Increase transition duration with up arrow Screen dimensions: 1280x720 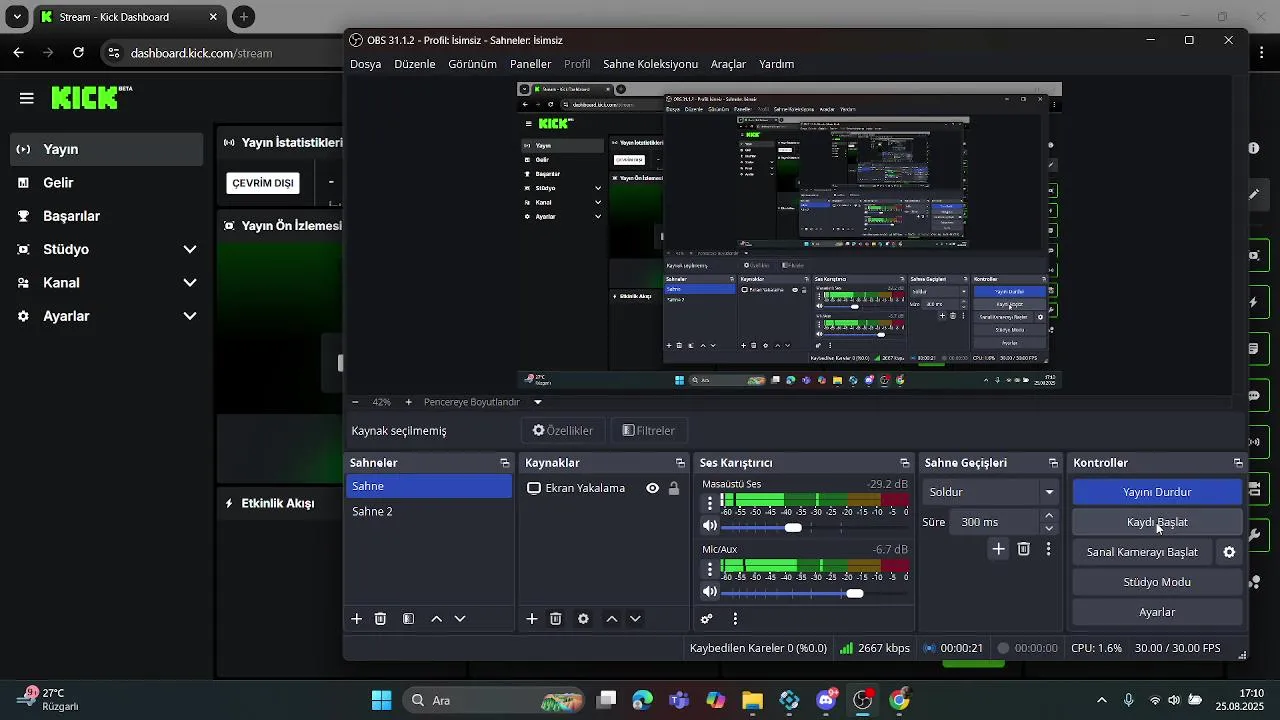point(1049,516)
